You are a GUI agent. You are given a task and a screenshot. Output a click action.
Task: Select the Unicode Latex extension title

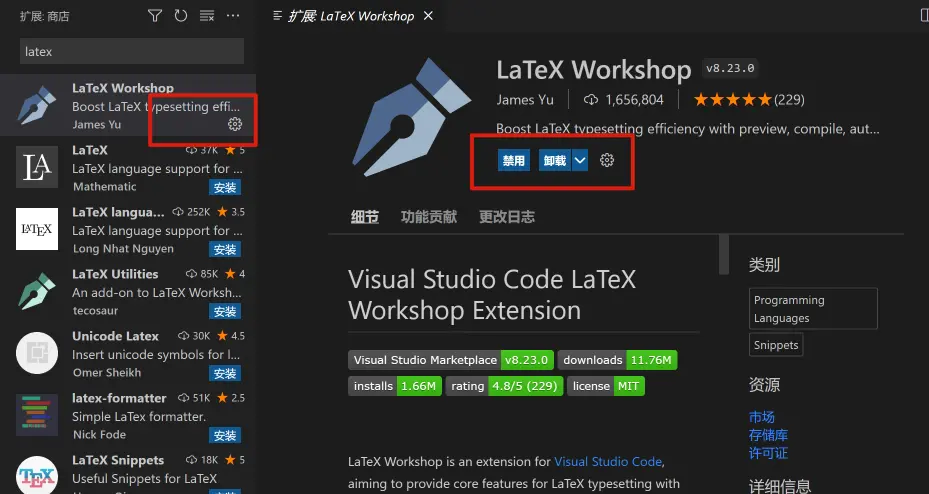tap(116, 336)
